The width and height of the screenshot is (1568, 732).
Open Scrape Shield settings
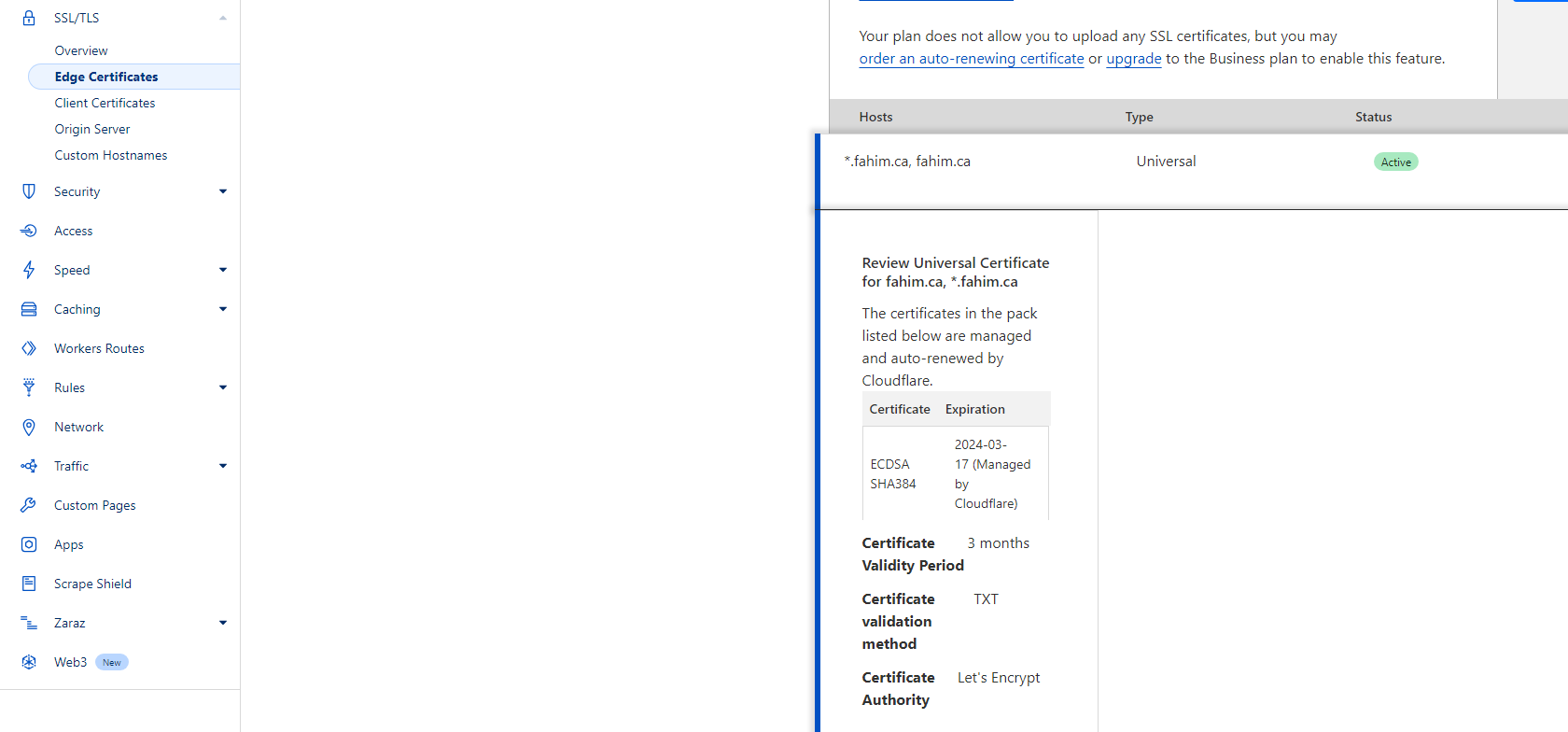(92, 584)
